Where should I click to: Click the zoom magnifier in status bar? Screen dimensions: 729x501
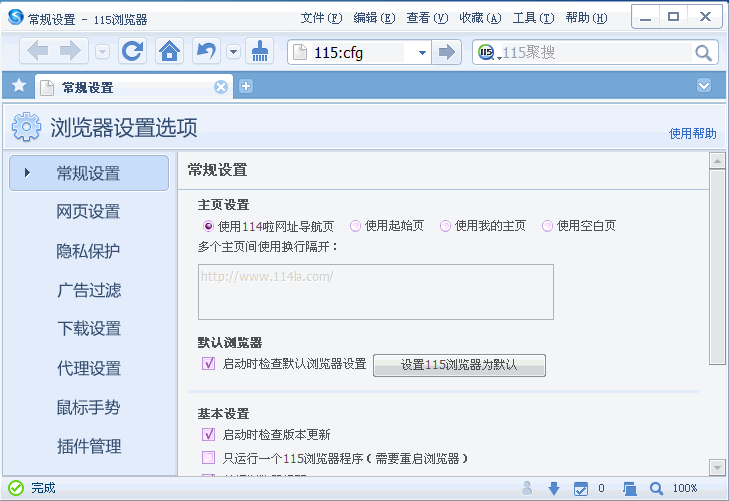656,488
